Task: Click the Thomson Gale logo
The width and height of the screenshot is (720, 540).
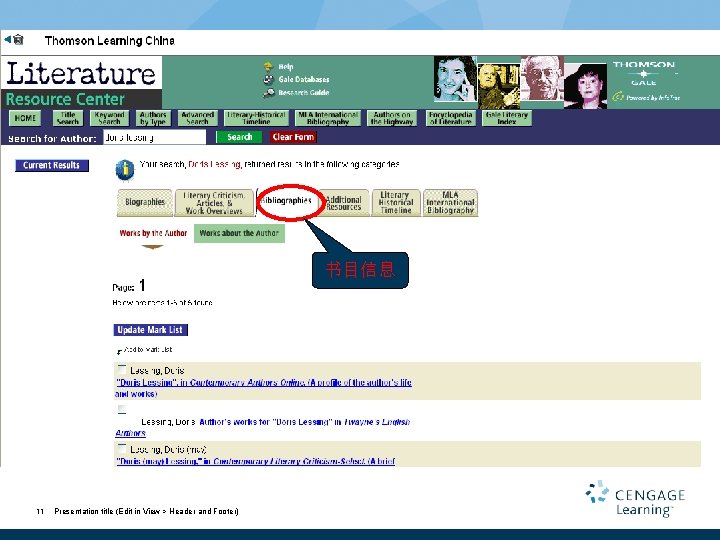Action: [x=643, y=73]
